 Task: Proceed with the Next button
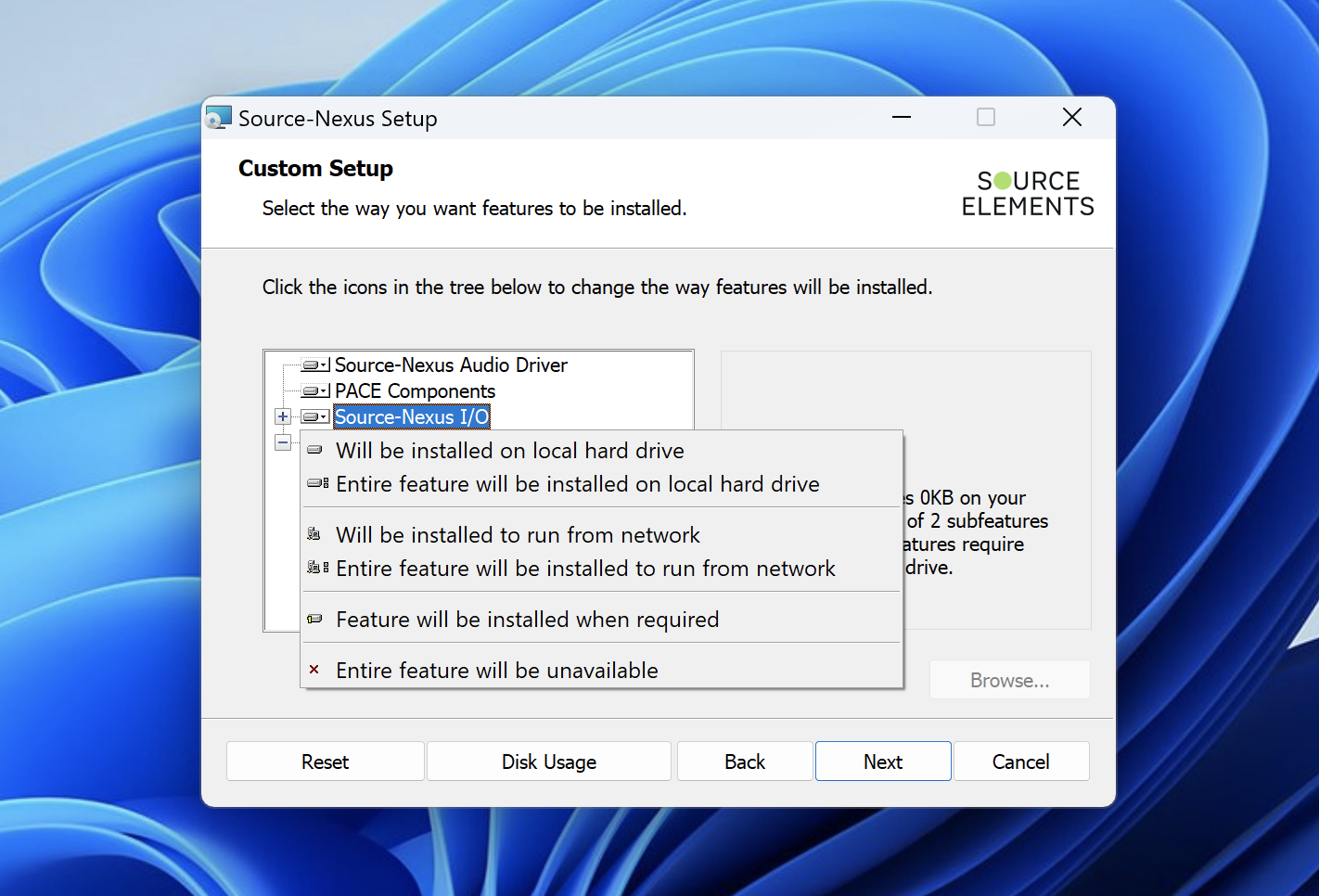[x=883, y=762]
